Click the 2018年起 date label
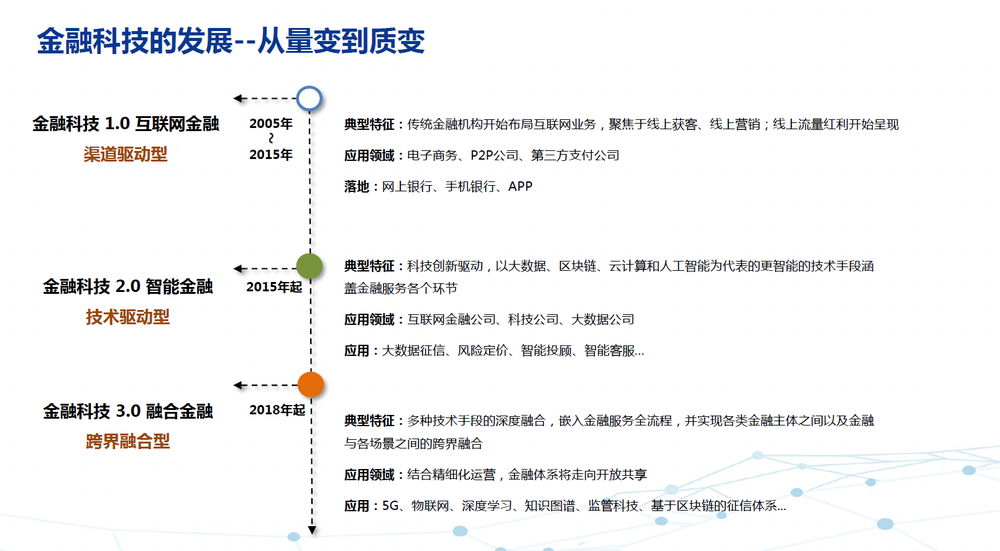This screenshot has height=551, width=1000. coord(277,410)
